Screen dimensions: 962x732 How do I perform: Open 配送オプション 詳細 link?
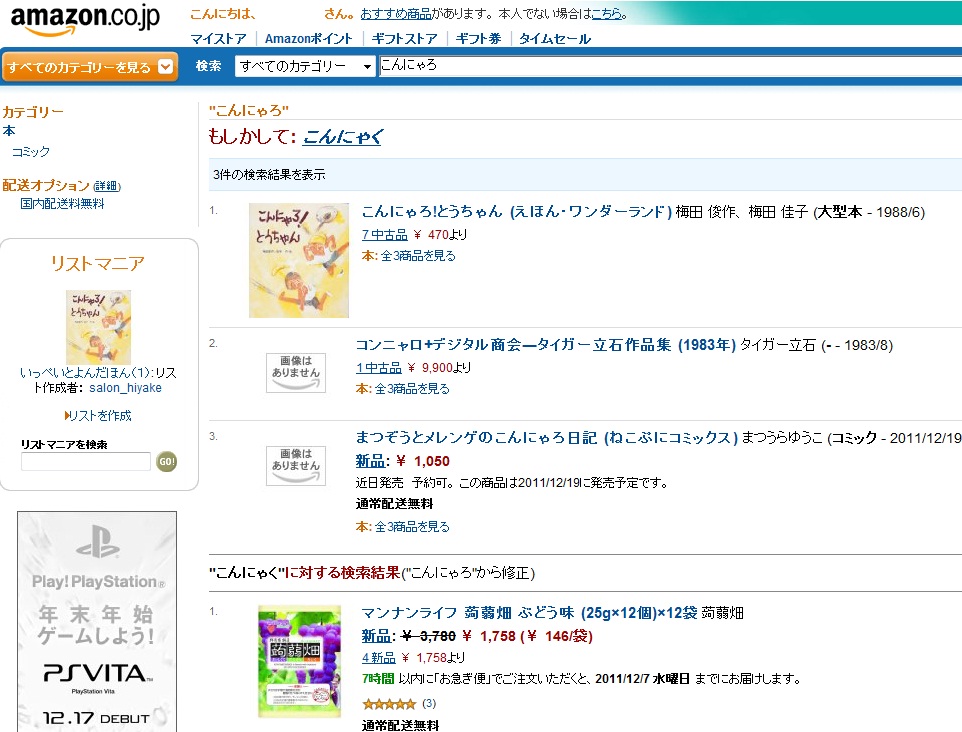tap(107, 186)
